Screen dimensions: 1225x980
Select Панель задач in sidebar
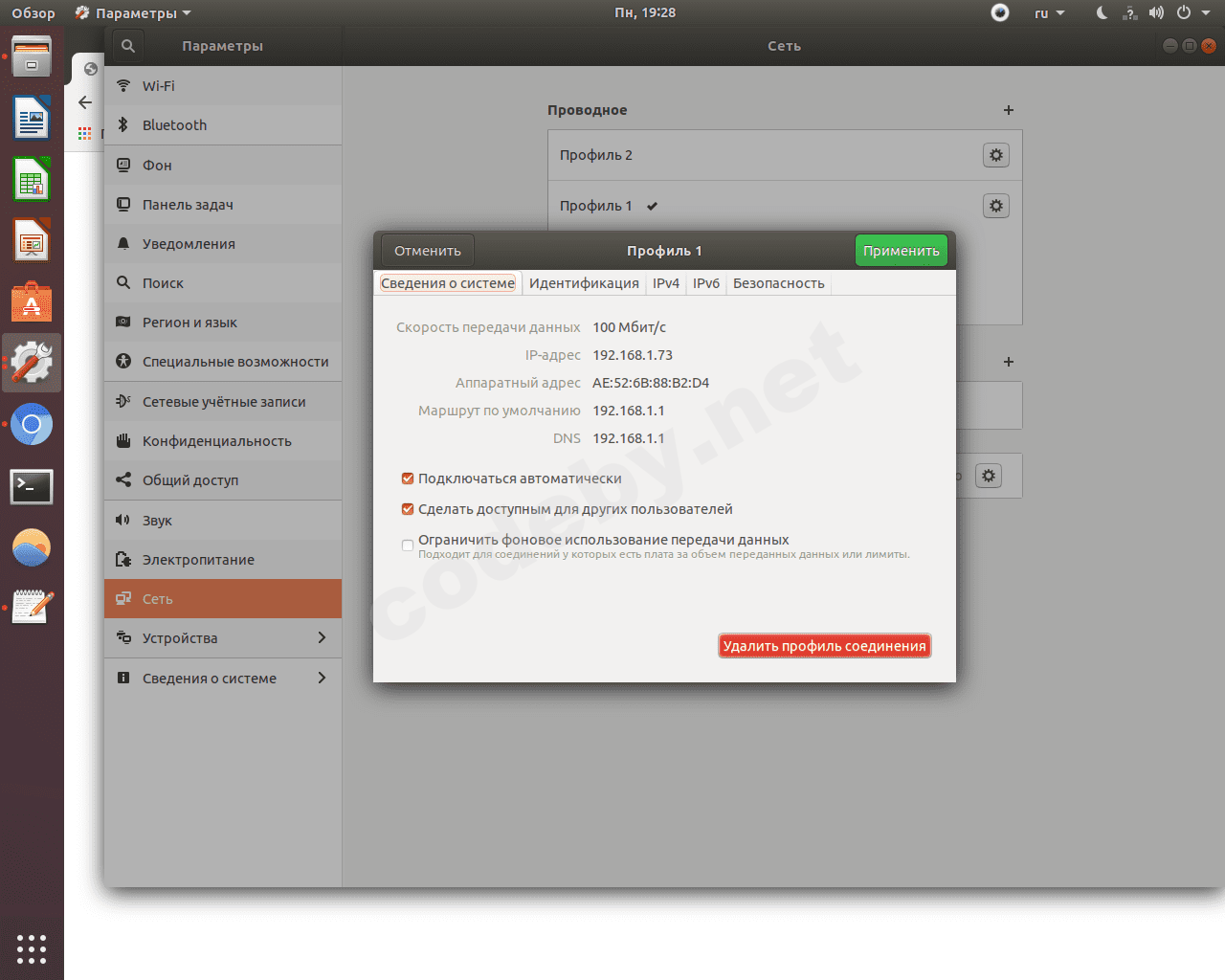pos(223,205)
